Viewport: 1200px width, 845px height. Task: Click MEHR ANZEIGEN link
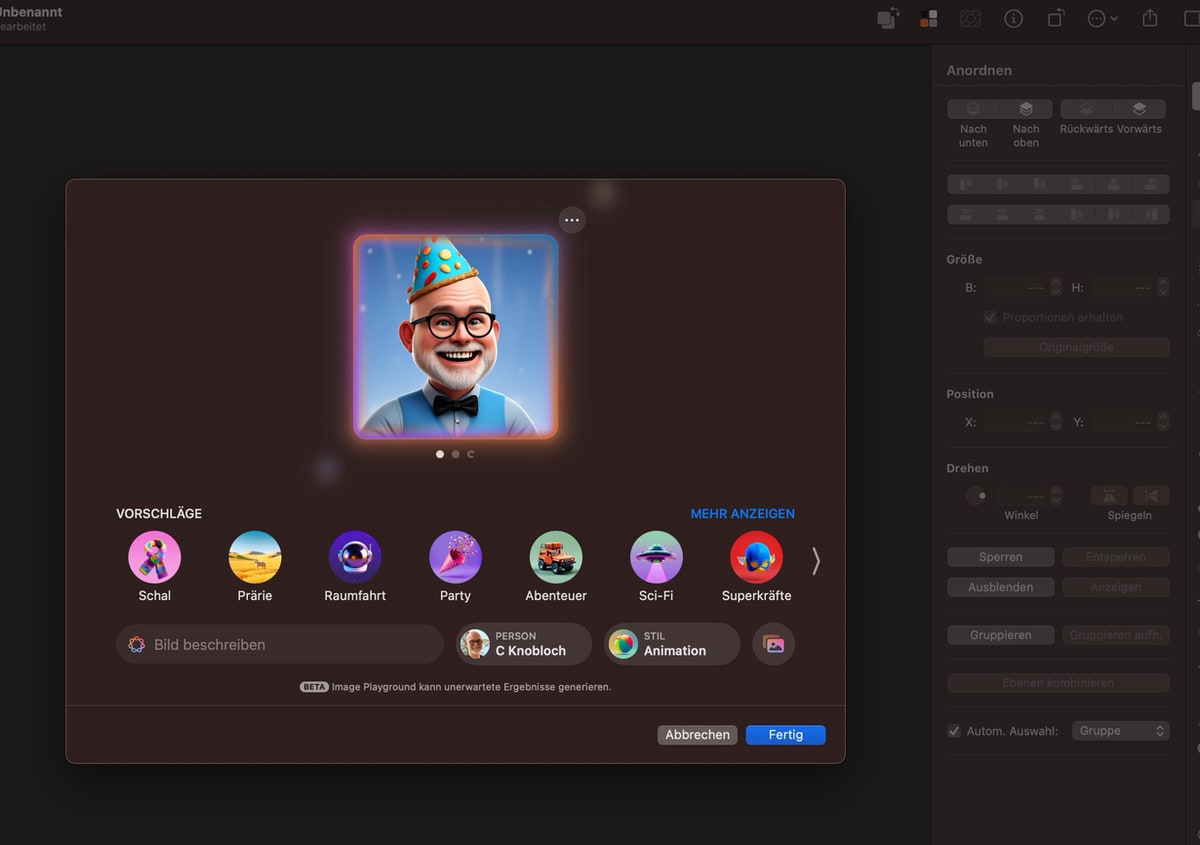pos(742,514)
